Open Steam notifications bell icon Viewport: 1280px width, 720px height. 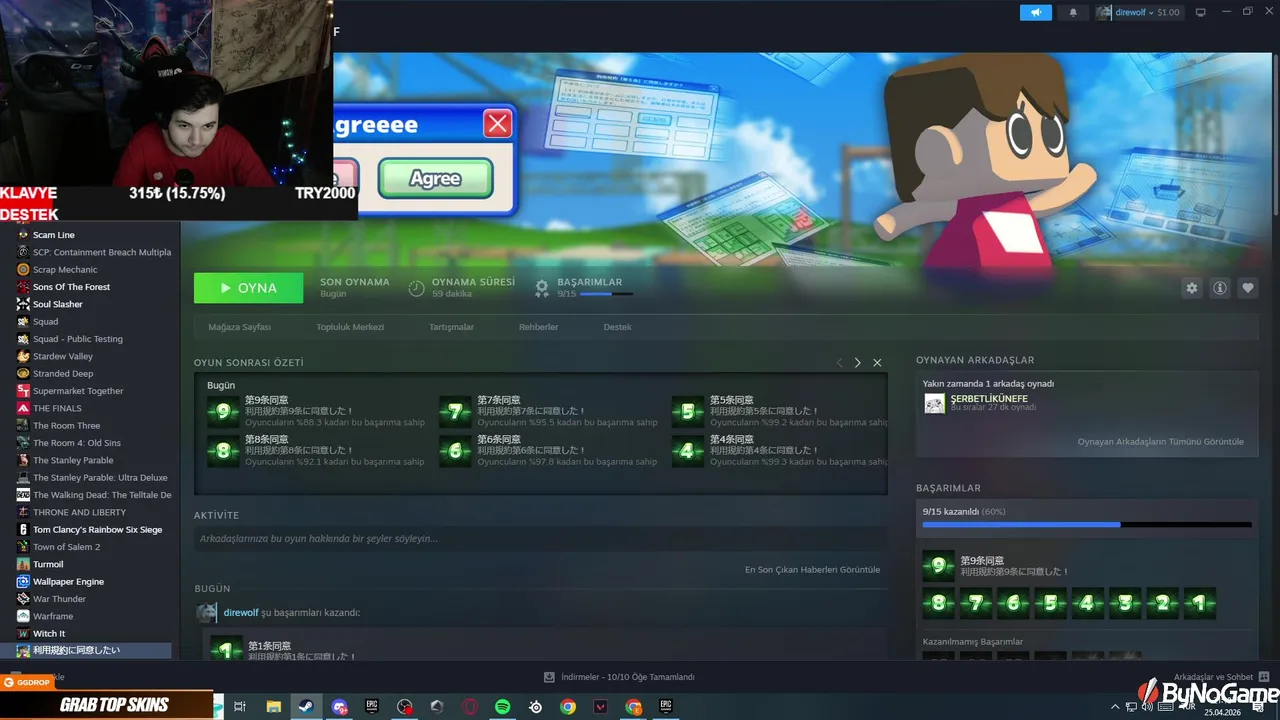point(1074,12)
